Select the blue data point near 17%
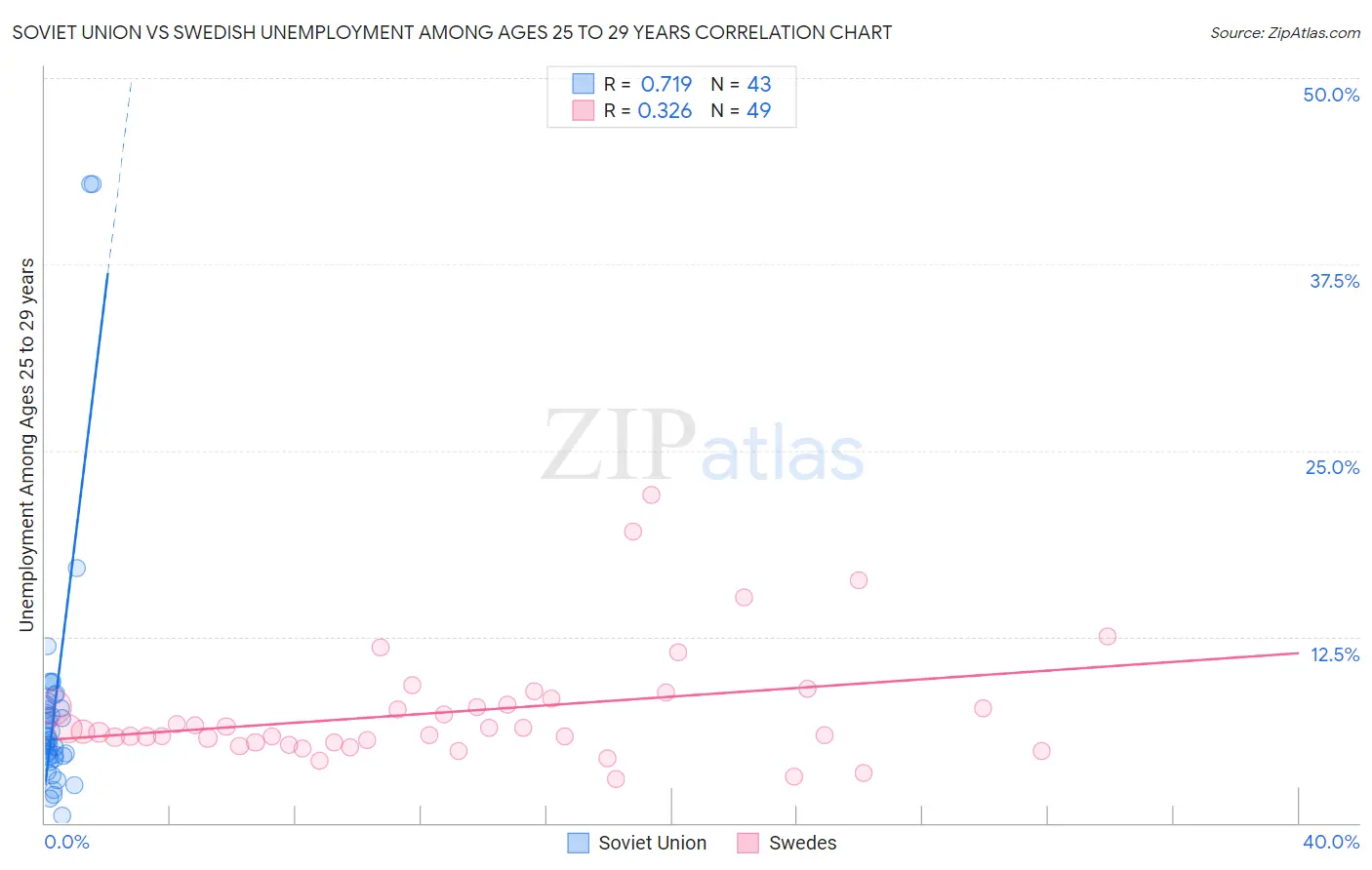Viewport: 1372px width, 870px height. pyautogui.click(x=76, y=568)
